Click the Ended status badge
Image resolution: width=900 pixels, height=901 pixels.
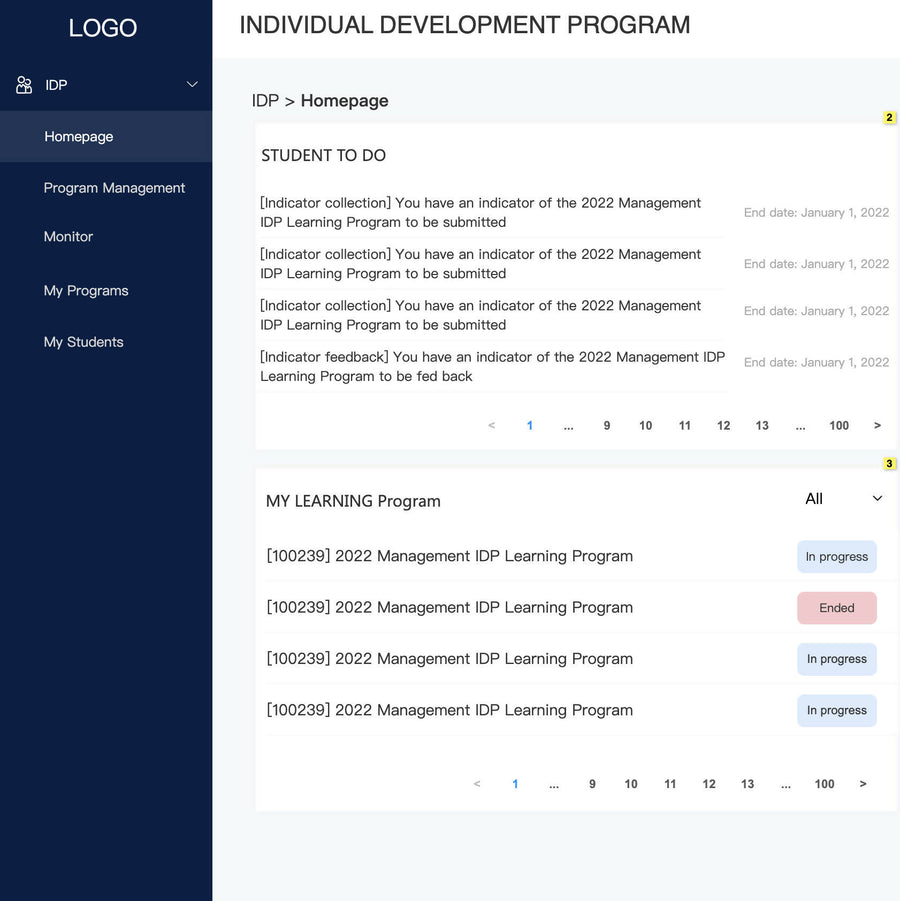836,607
